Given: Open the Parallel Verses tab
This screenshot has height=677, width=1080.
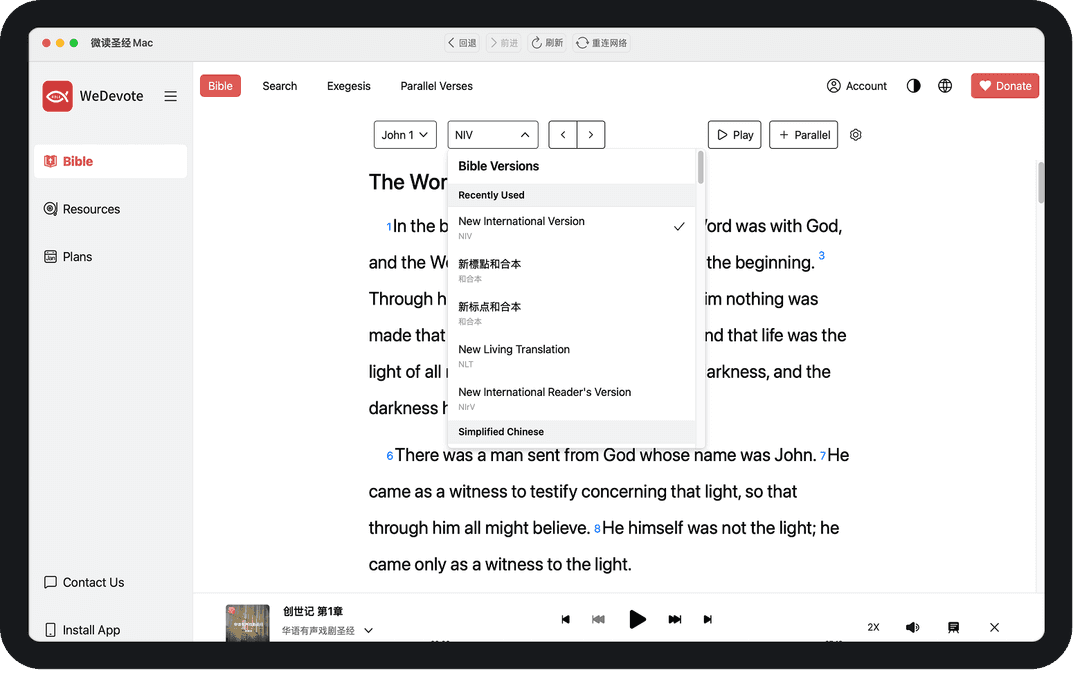Looking at the screenshot, I should [436, 86].
